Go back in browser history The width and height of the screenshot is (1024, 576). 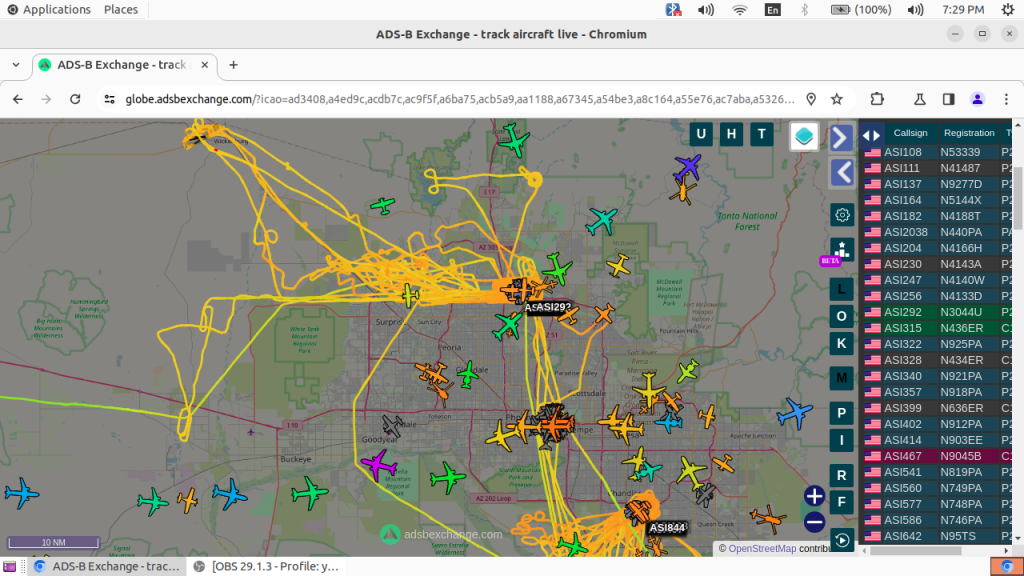point(18,99)
